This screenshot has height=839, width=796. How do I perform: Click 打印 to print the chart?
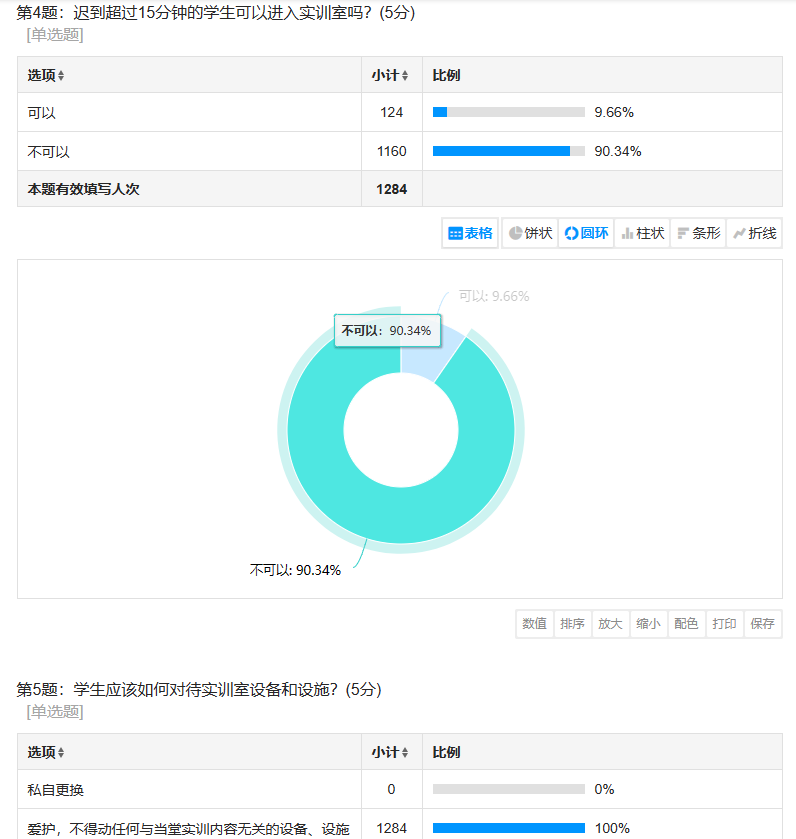(725, 624)
